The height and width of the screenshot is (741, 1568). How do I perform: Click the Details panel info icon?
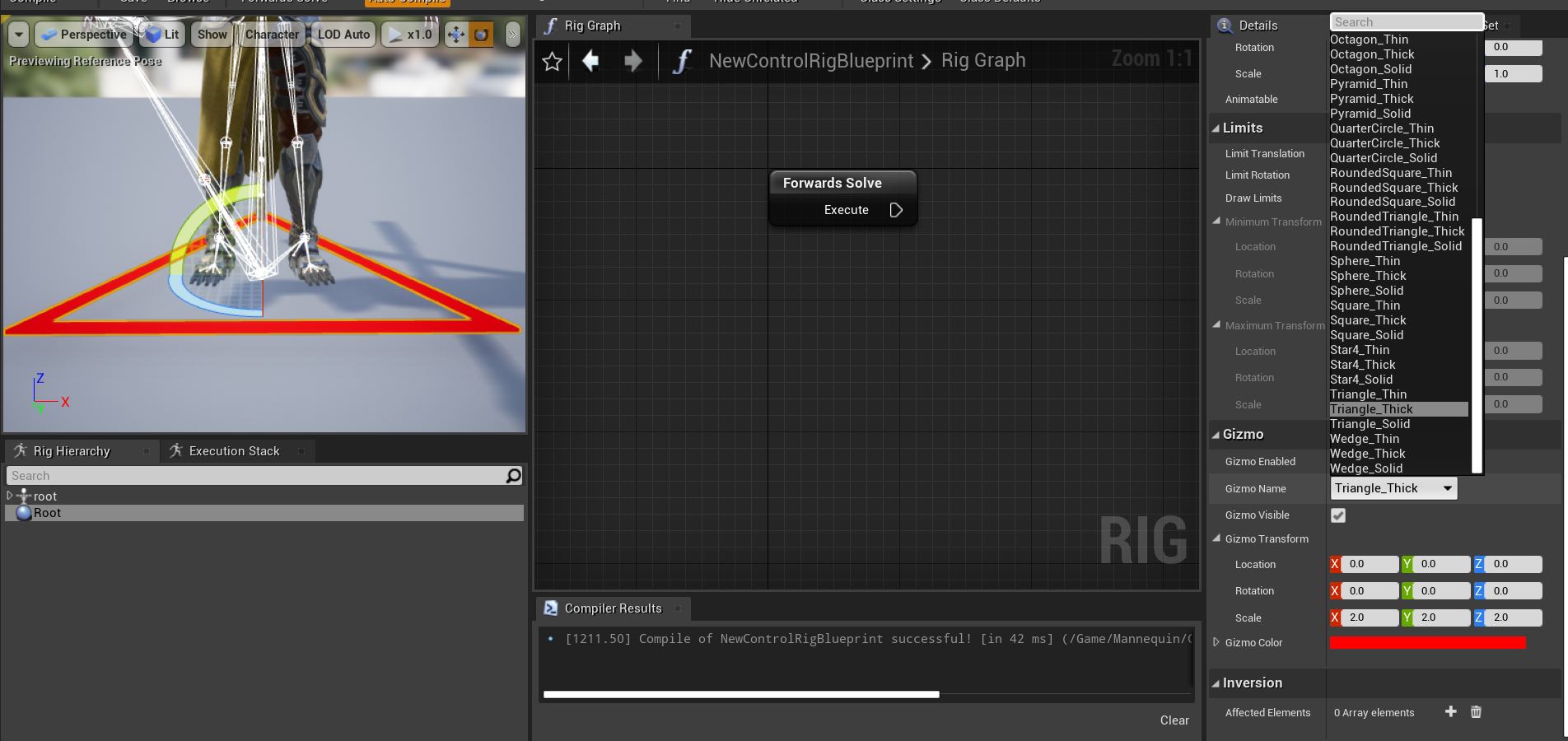[x=1225, y=25]
